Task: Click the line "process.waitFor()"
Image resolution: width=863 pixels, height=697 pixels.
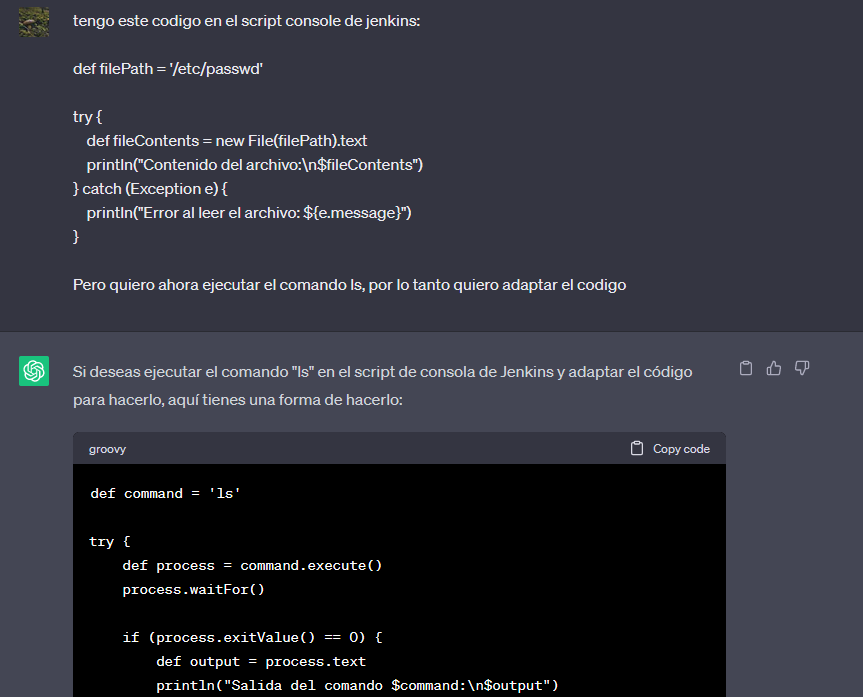Action: point(193,590)
